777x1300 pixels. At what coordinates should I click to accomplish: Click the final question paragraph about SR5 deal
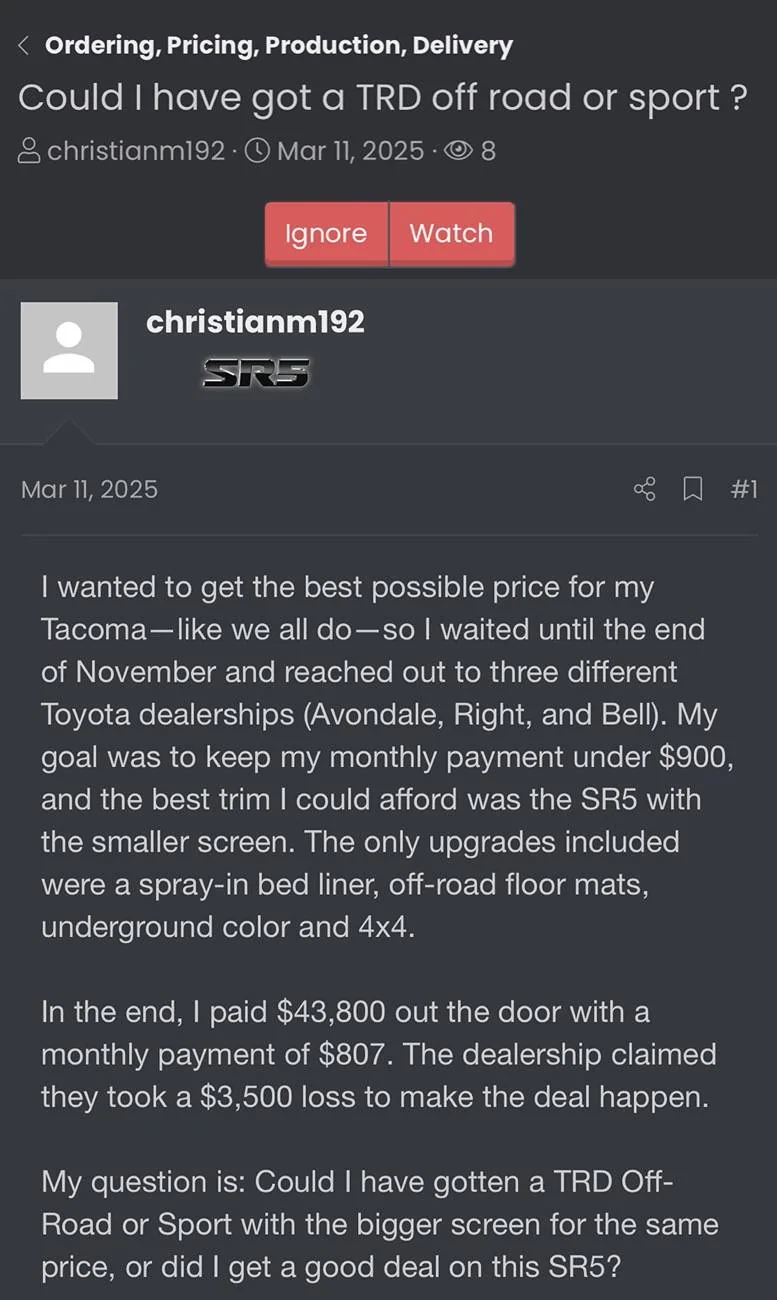tap(379, 1225)
